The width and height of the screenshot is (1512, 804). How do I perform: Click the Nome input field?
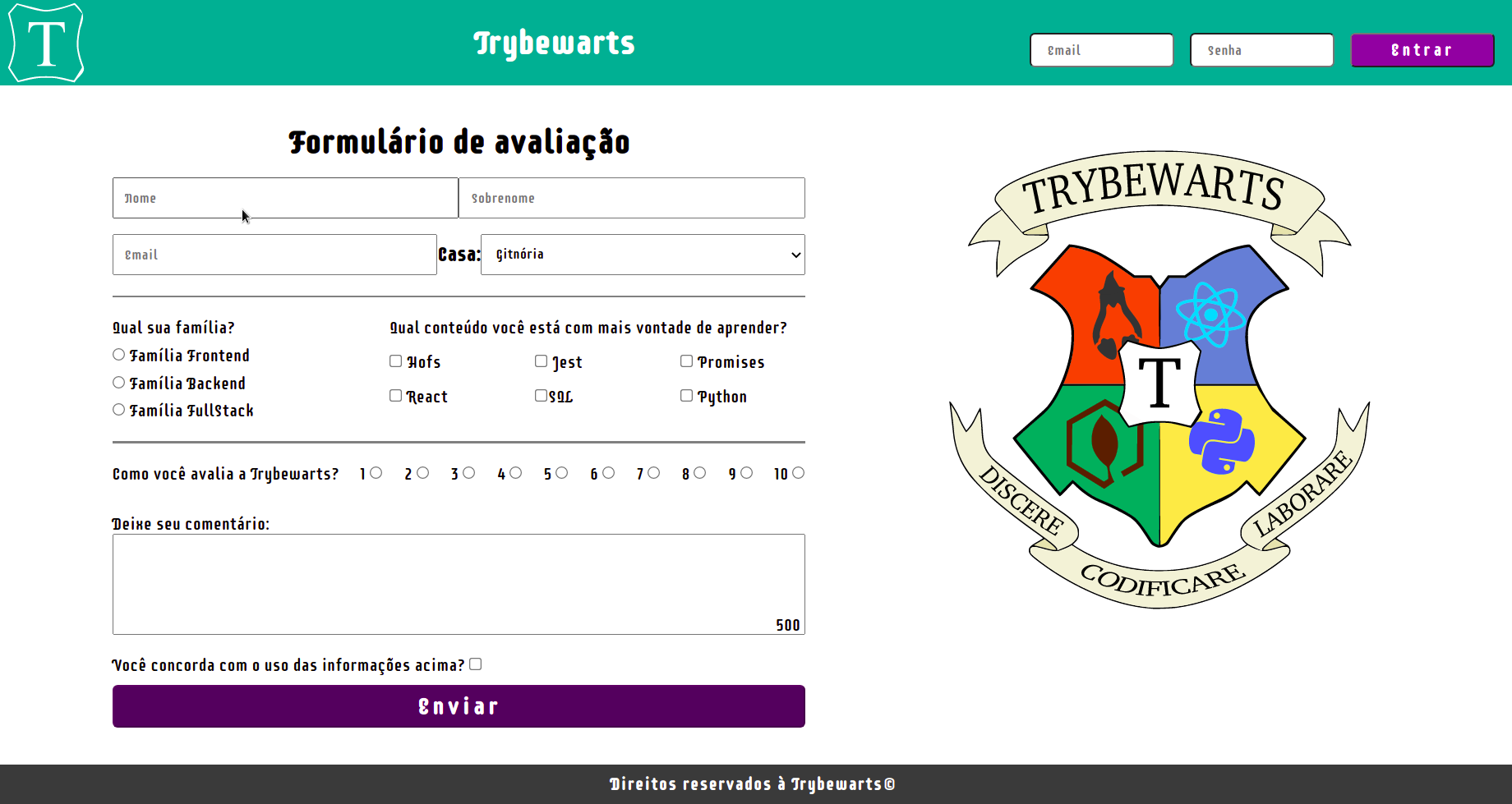285,198
